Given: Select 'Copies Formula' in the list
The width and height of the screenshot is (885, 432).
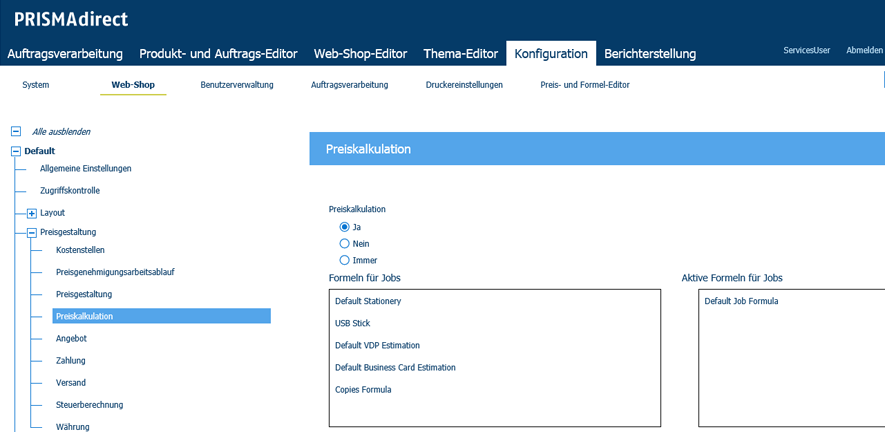Looking at the screenshot, I should (363, 390).
